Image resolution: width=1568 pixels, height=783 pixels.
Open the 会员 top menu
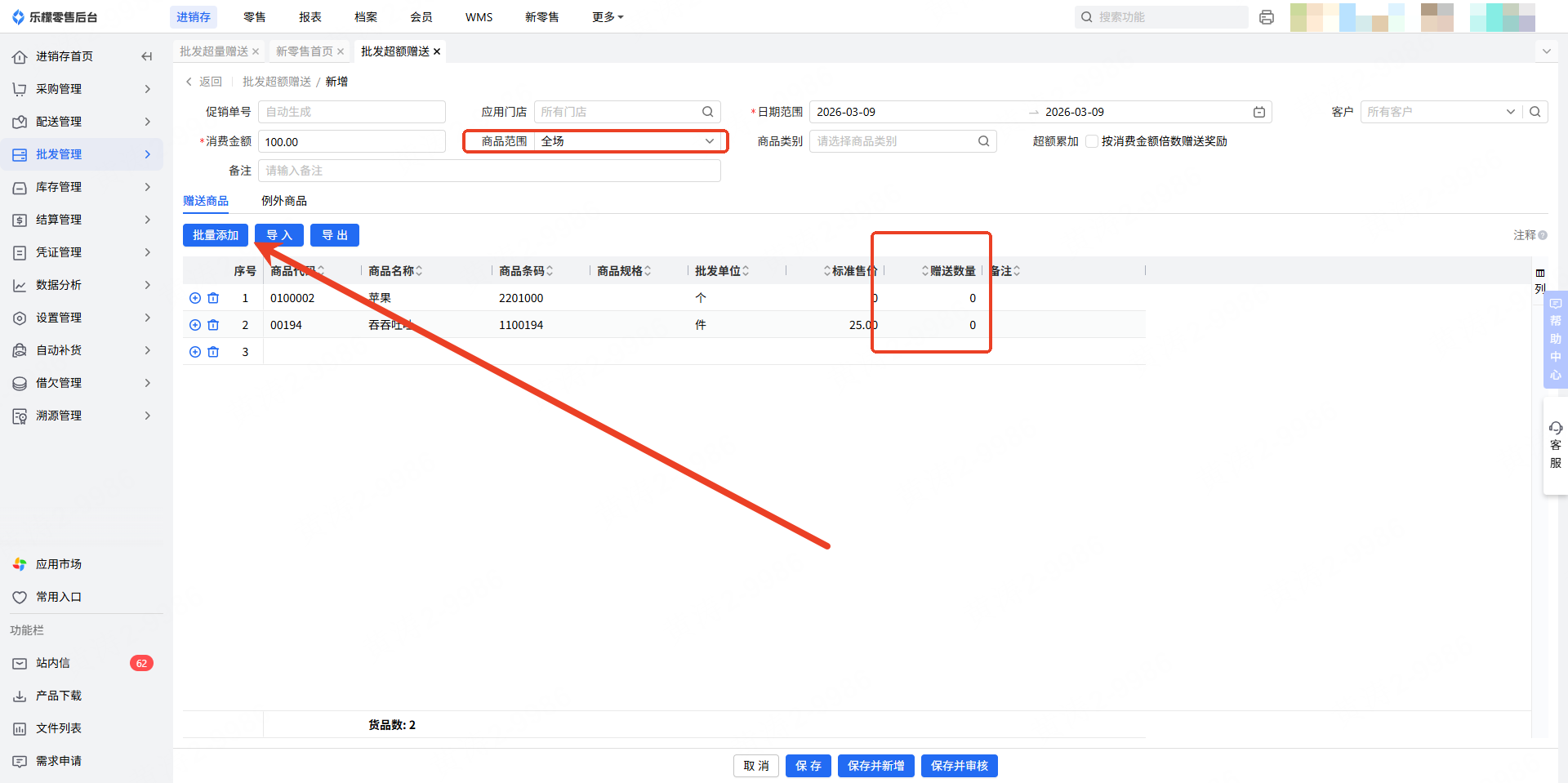click(421, 17)
